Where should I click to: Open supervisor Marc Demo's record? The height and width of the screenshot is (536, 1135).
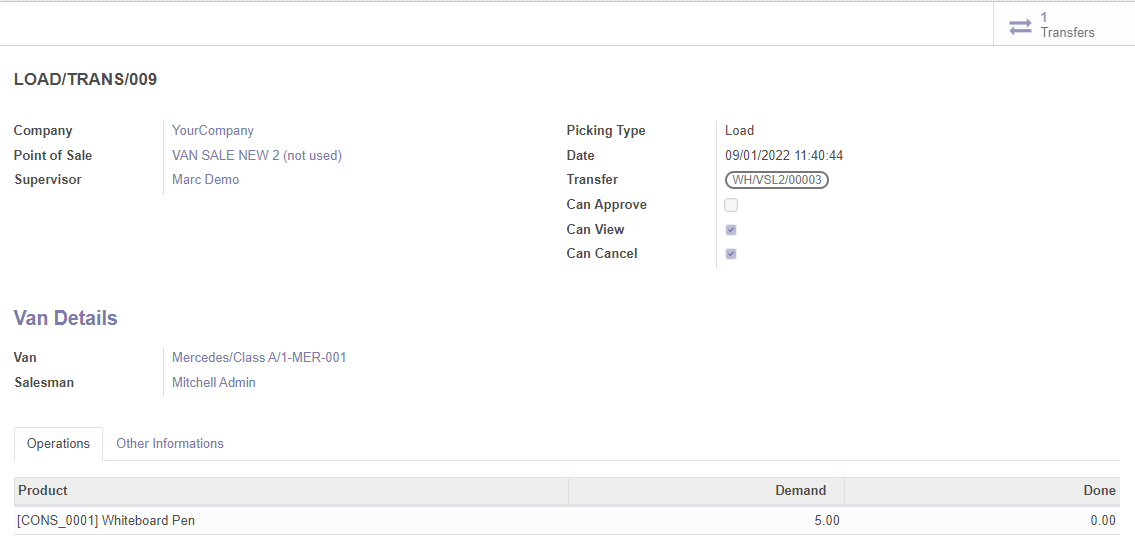pyautogui.click(x=205, y=180)
